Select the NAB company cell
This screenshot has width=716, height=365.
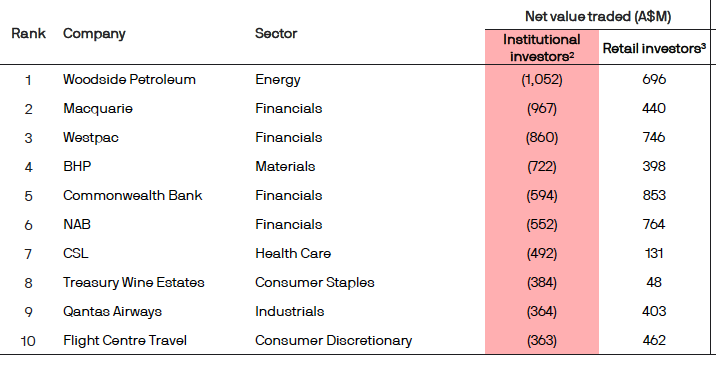click(x=77, y=225)
